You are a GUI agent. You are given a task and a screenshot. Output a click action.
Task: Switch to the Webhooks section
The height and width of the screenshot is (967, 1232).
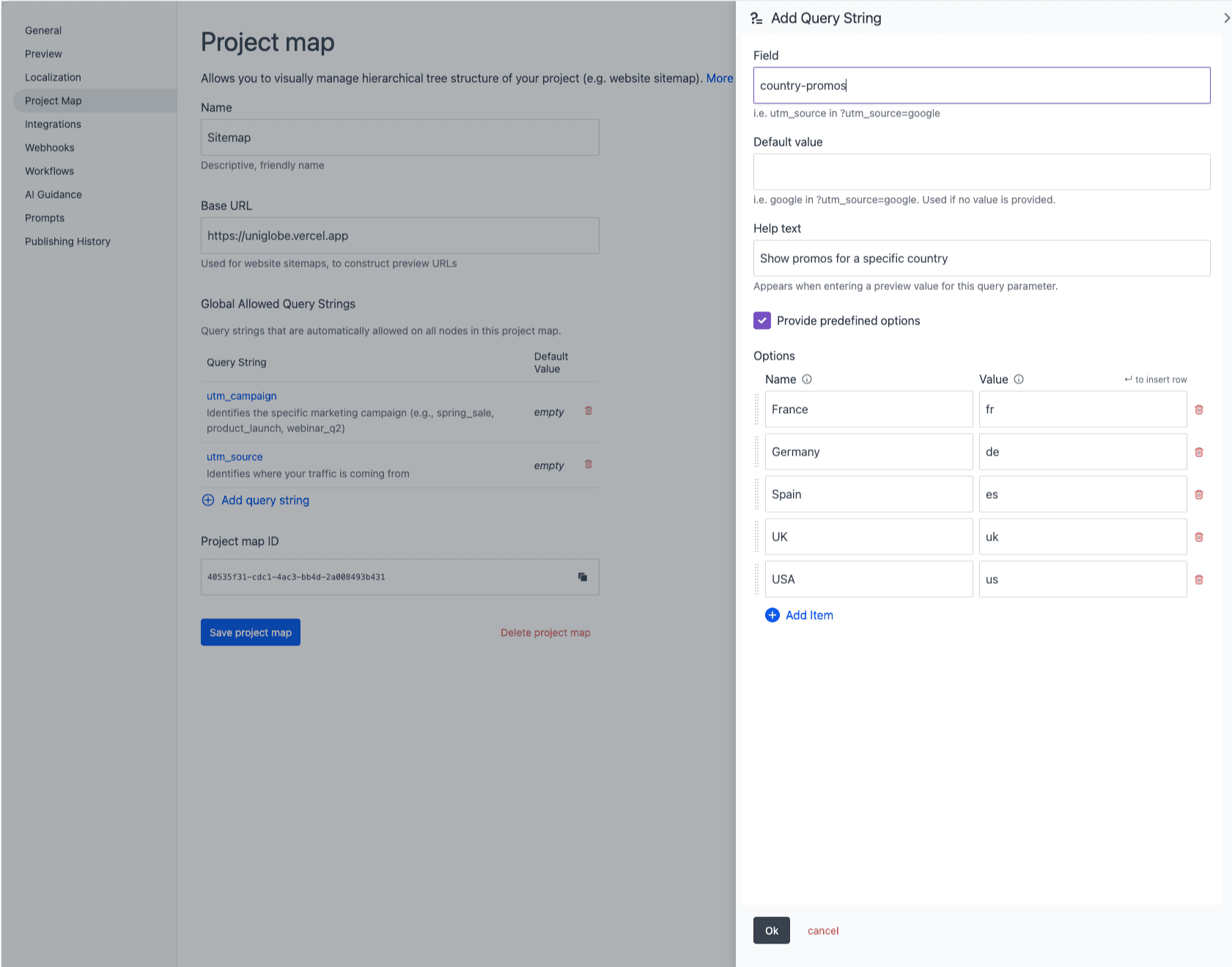click(49, 147)
